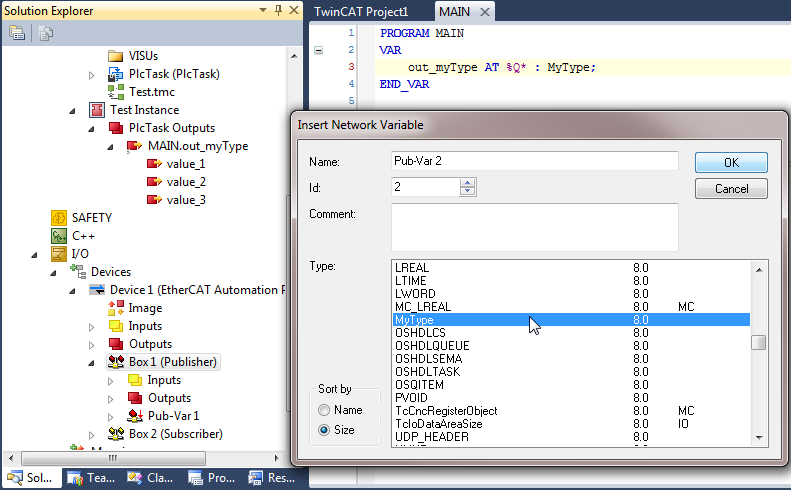Collapse the VAR block in code editor
This screenshot has width=791, height=490.
click(x=318, y=50)
